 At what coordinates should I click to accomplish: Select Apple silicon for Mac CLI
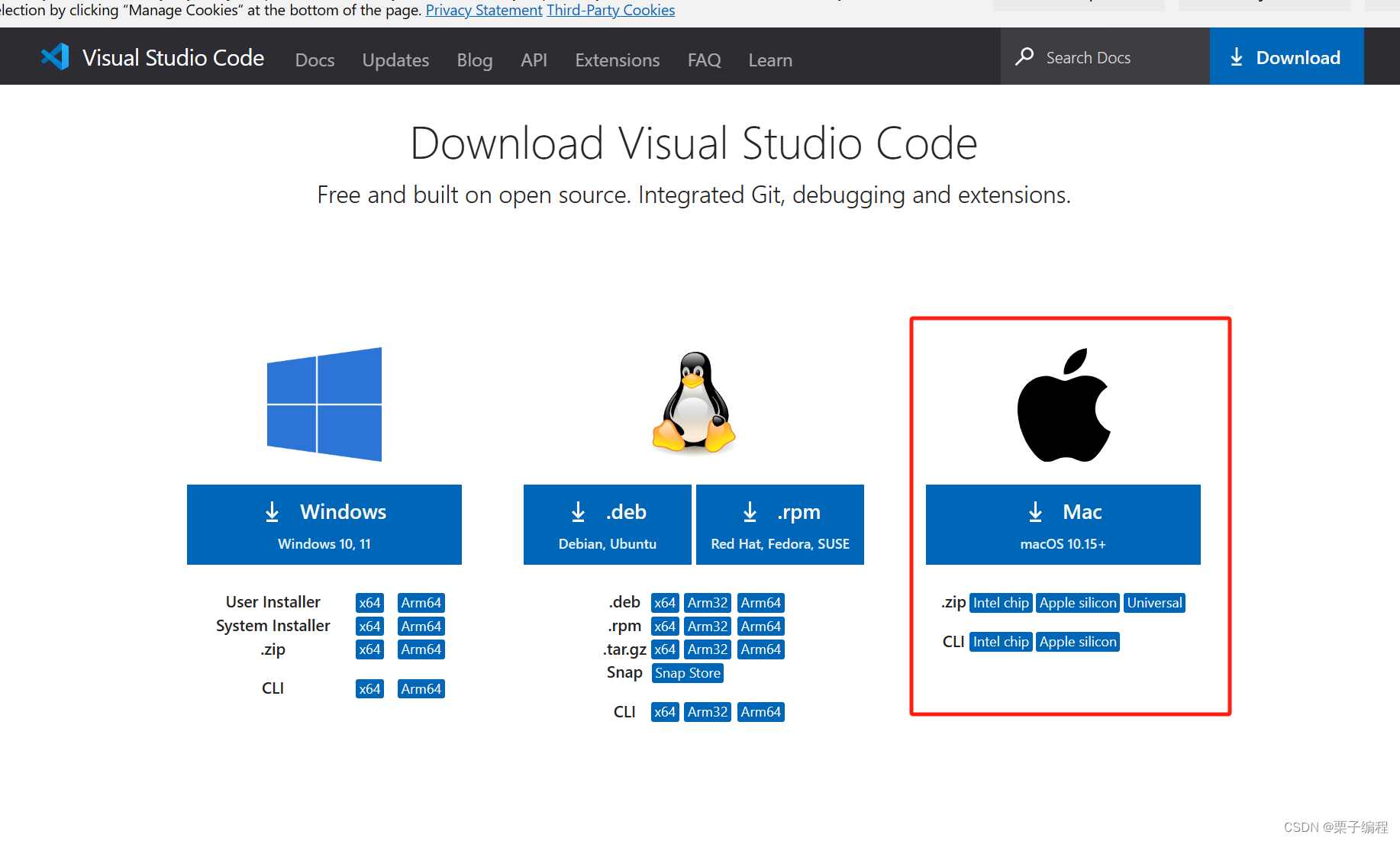tap(1078, 642)
